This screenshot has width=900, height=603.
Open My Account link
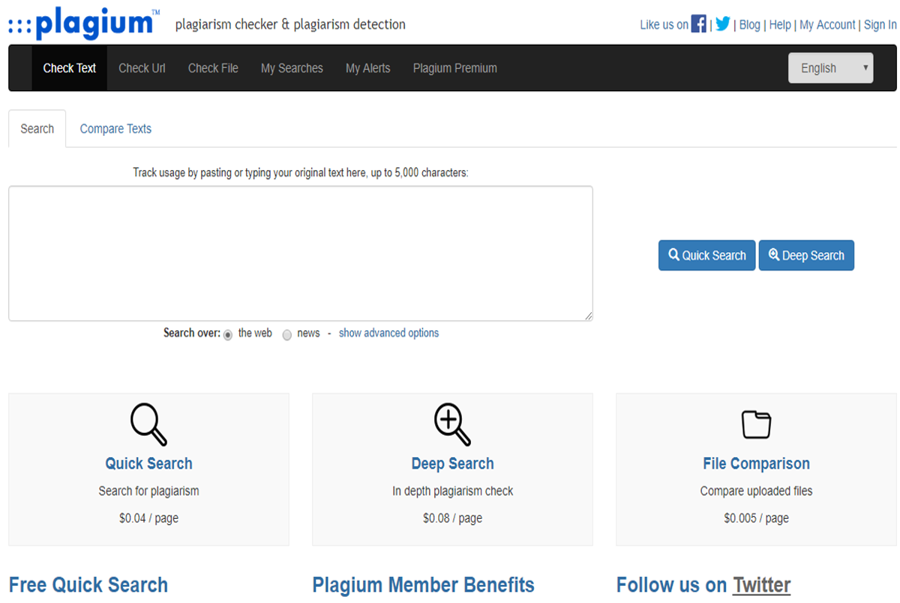pos(827,25)
